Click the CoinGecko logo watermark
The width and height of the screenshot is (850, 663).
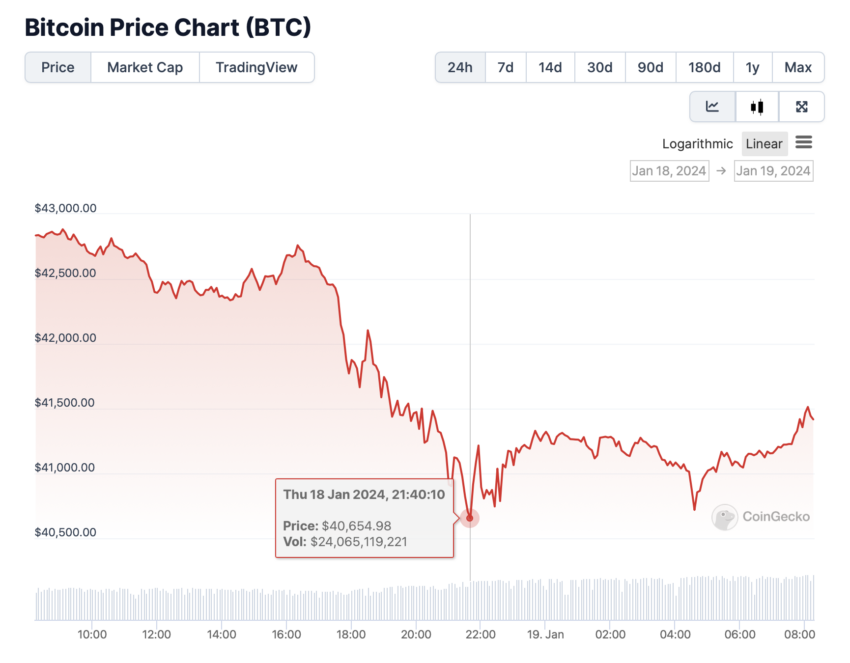tap(761, 517)
